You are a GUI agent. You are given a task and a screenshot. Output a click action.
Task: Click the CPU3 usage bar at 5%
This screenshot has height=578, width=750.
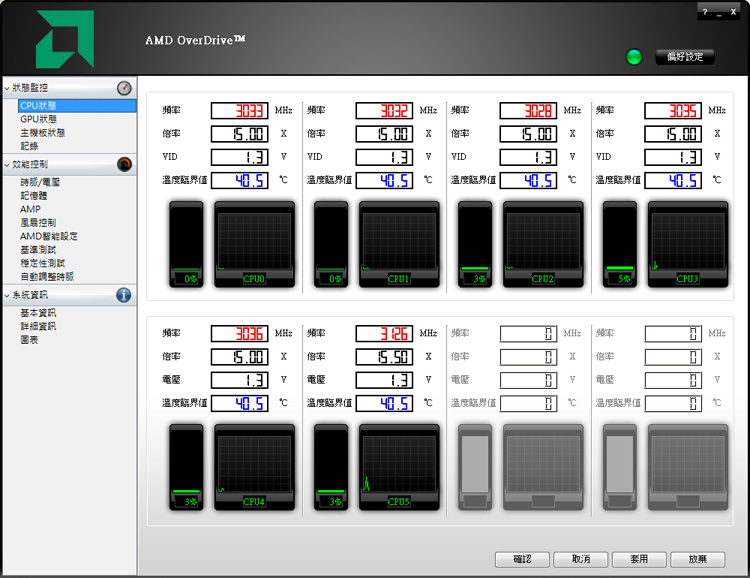coord(619,245)
